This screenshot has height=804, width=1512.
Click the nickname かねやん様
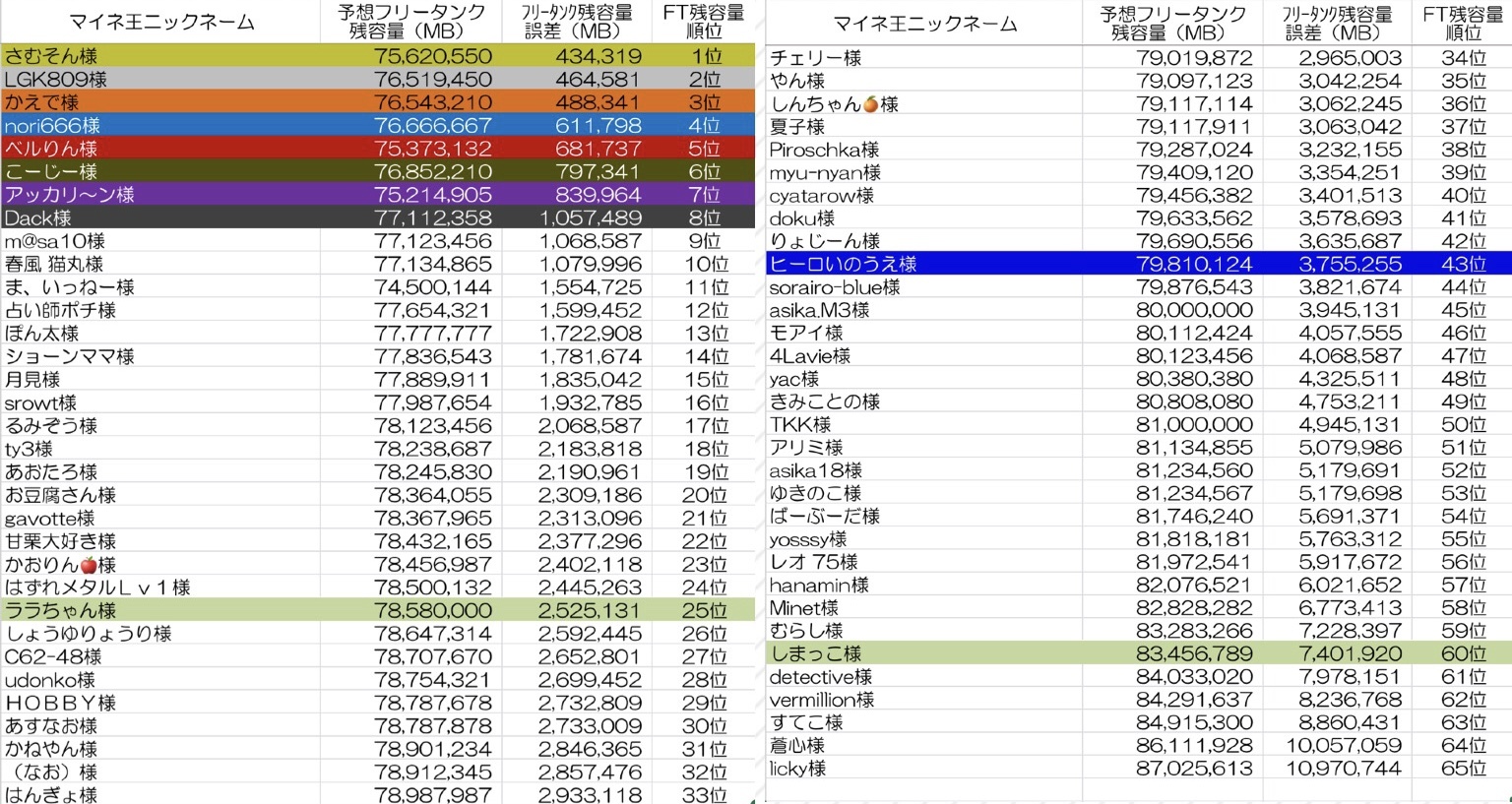tap(51, 749)
